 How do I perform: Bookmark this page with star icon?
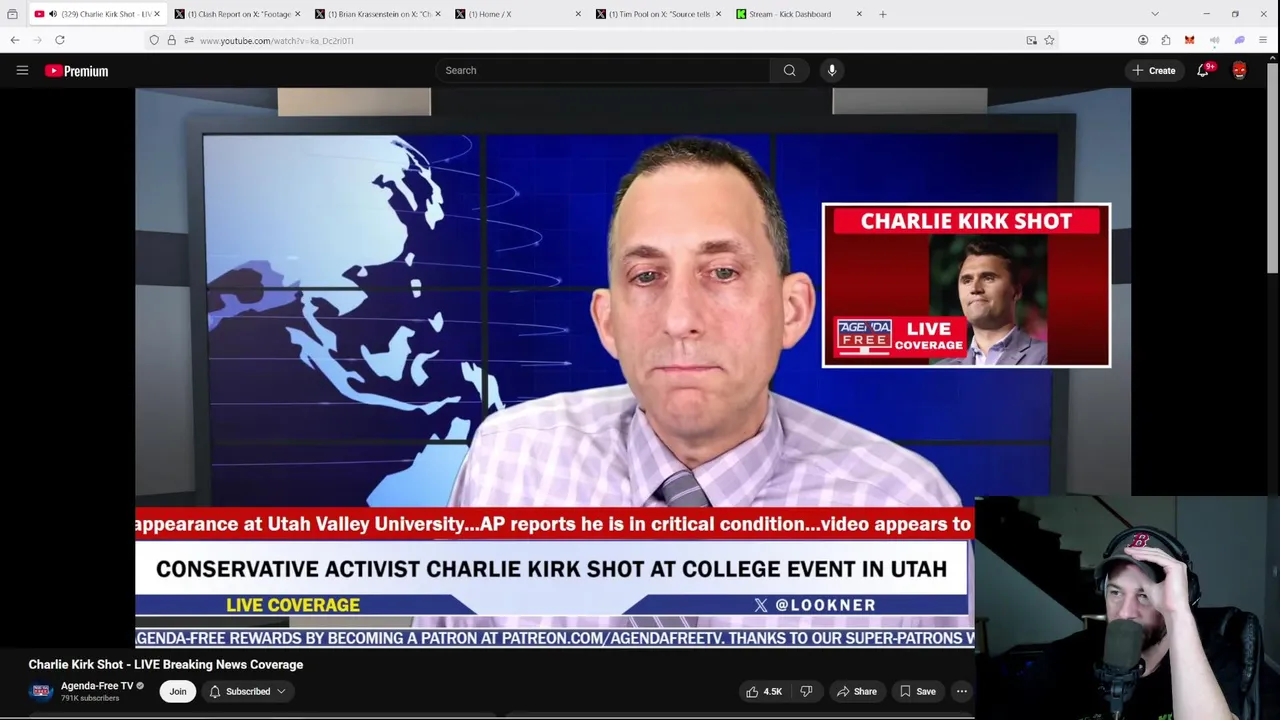pyautogui.click(x=1049, y=40)
